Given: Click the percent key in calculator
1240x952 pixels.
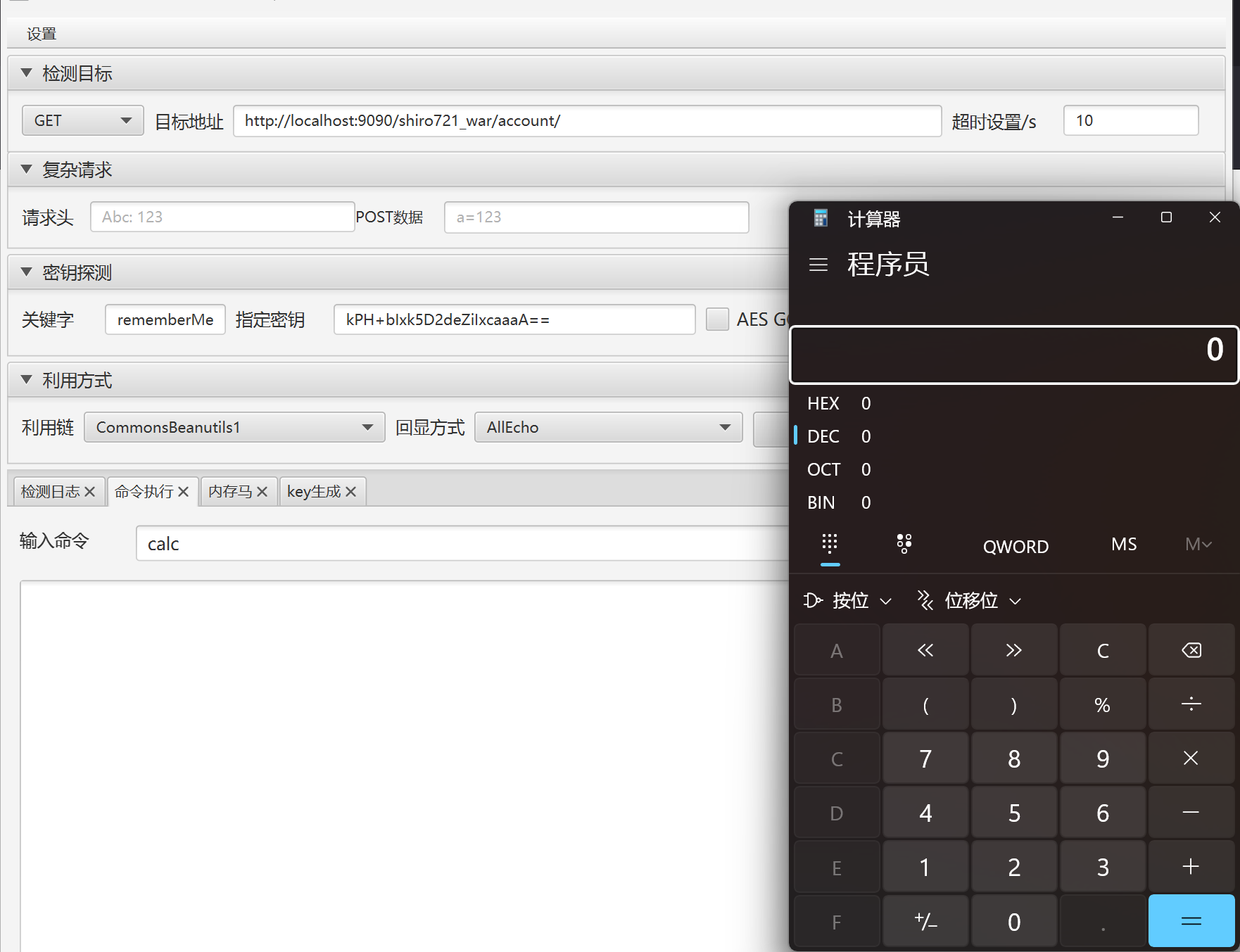Looking at the screenshot, I should point(1103,704).
